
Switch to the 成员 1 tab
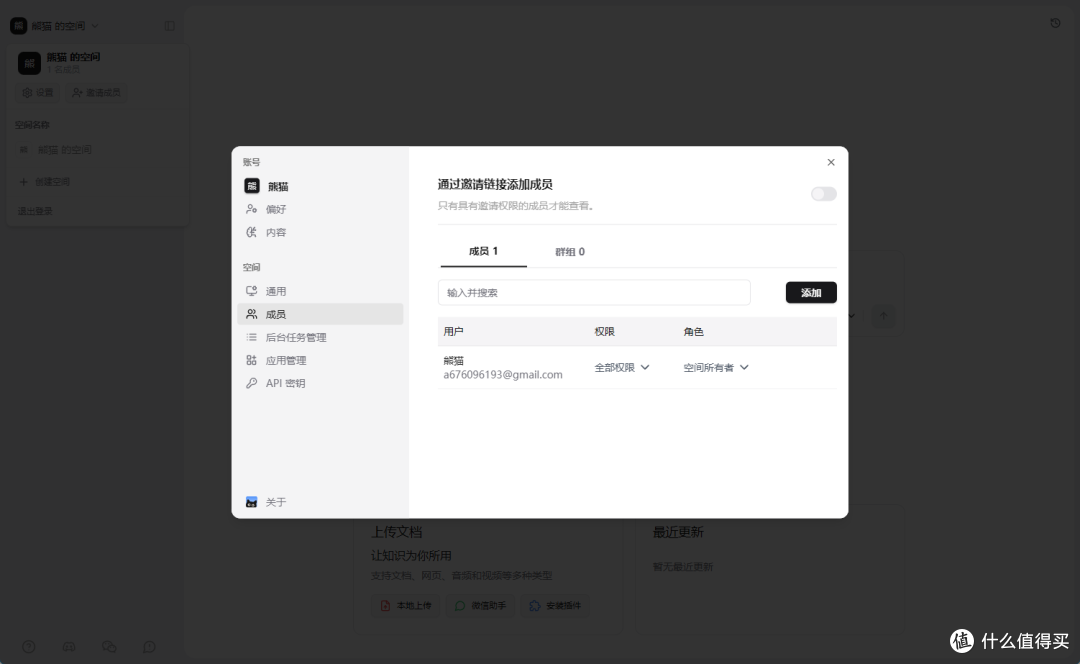tap(484, 251)
